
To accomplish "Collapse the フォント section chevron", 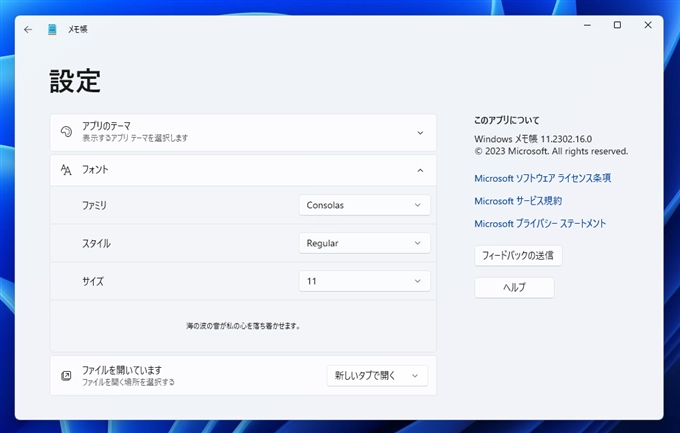I will [420, 171].
